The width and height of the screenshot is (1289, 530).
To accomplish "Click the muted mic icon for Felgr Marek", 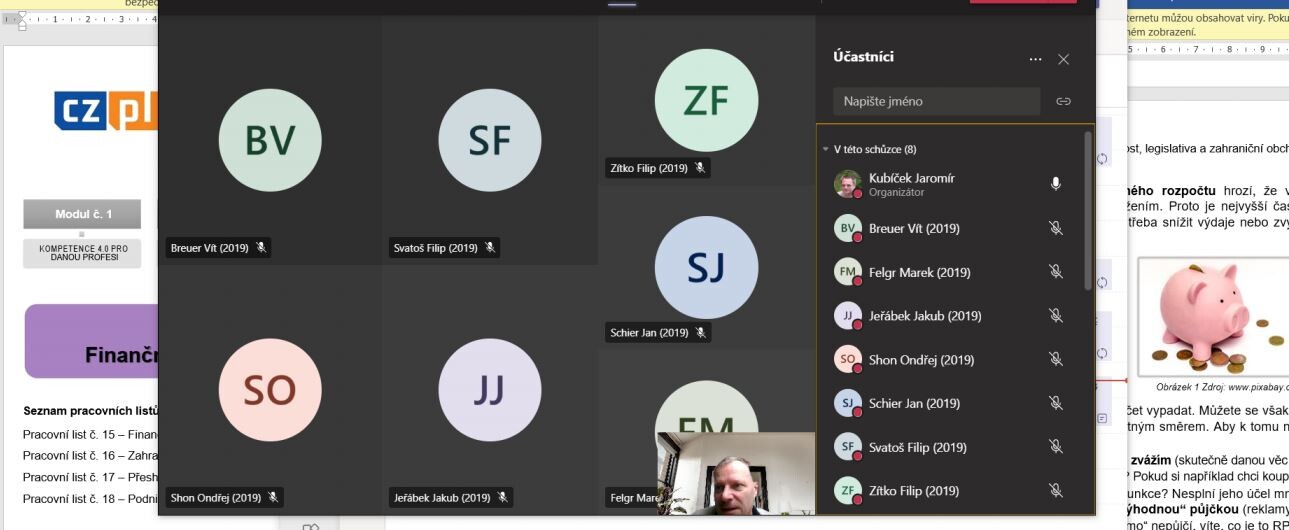I will 1055,272.
